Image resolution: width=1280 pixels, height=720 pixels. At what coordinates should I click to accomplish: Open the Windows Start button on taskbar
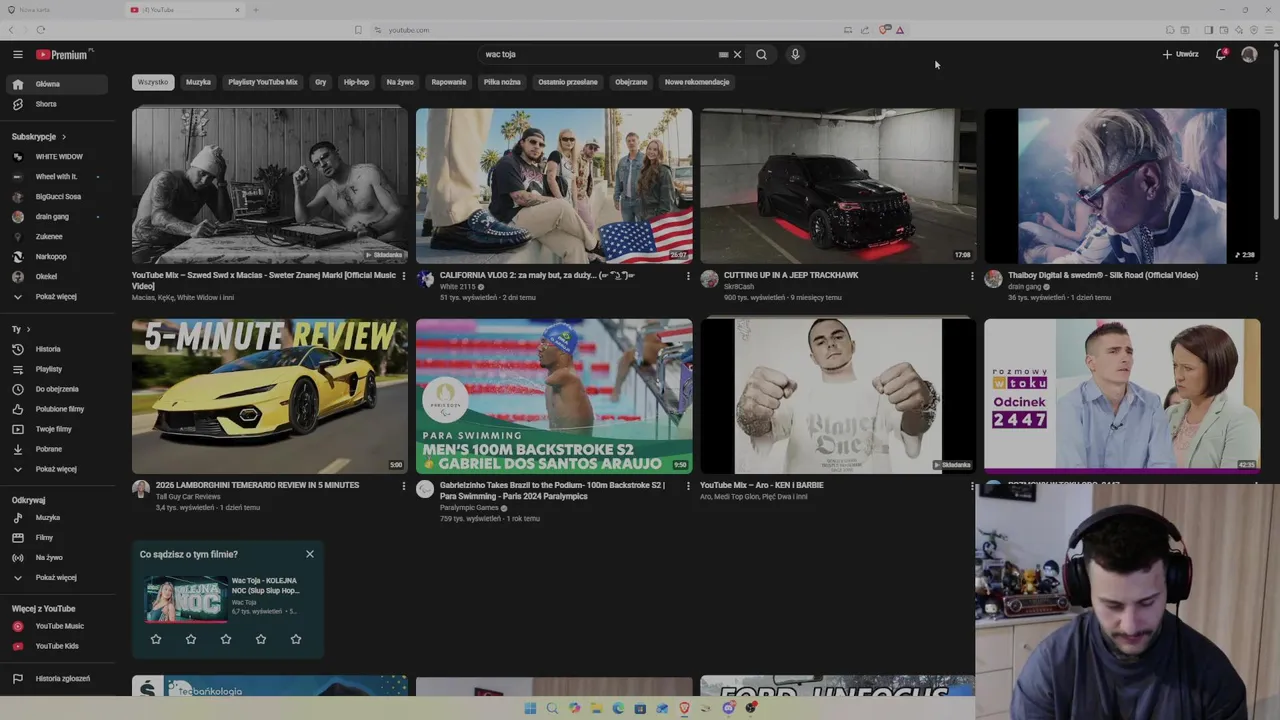530,708
